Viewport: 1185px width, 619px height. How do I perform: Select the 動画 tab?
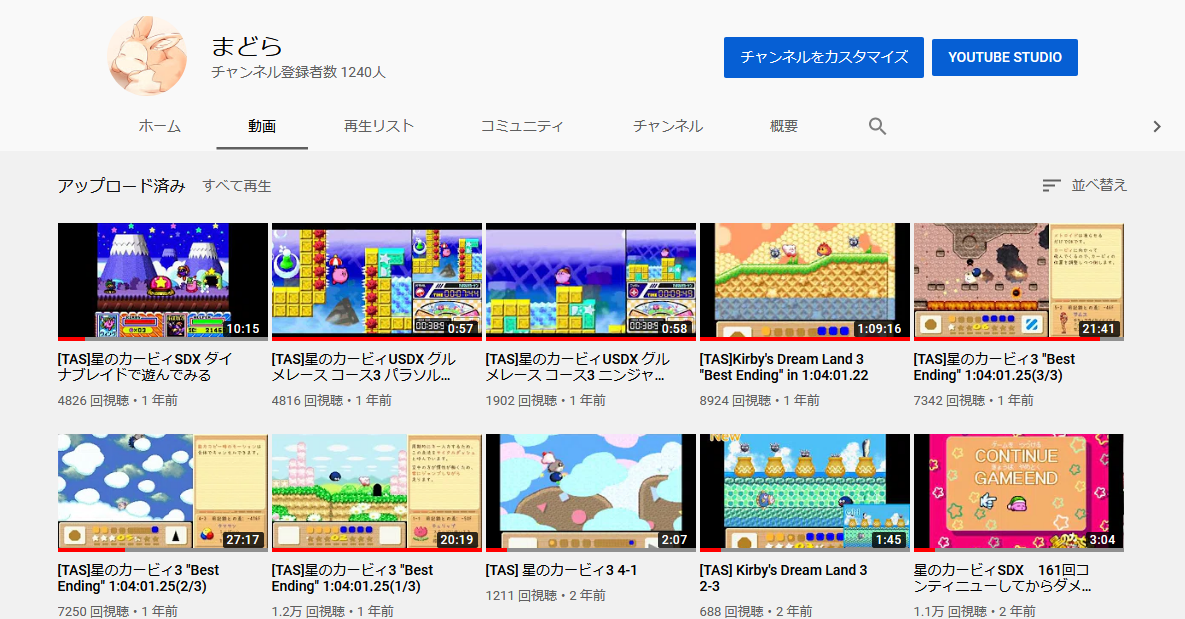(261, 126)
